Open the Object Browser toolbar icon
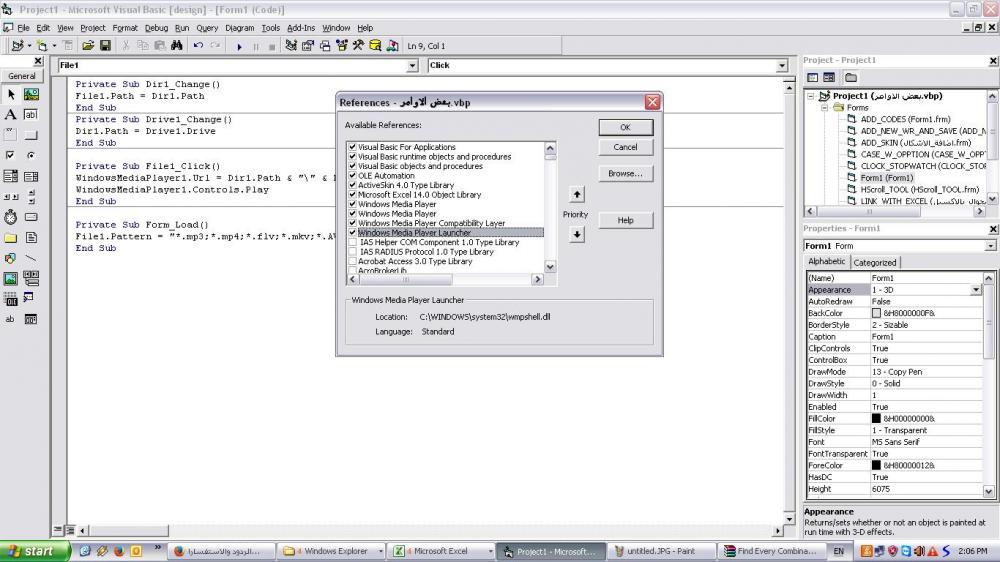Screen dimensions: 1000x562 342,46
